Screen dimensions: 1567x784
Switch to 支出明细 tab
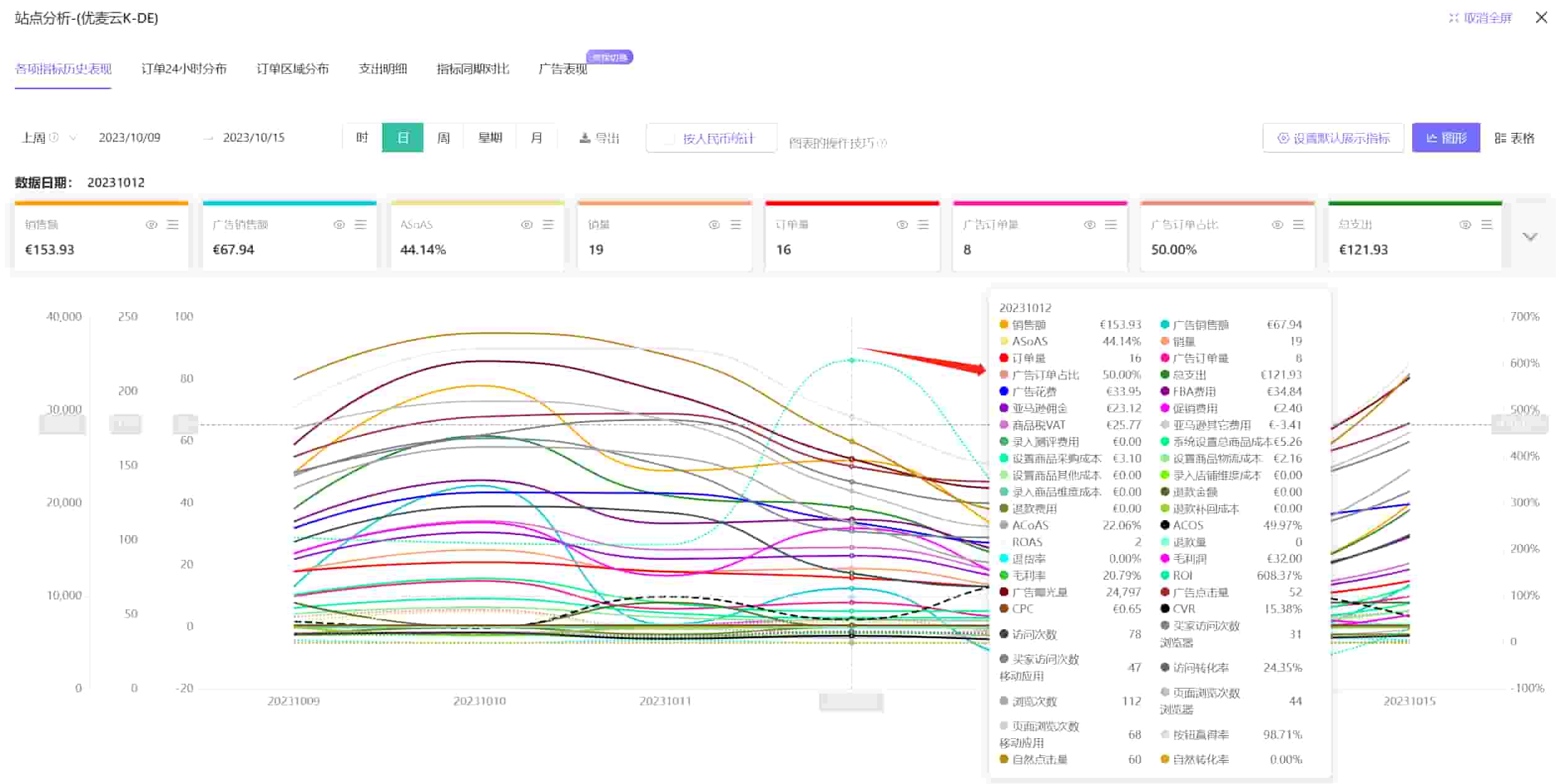coord(383,69)
